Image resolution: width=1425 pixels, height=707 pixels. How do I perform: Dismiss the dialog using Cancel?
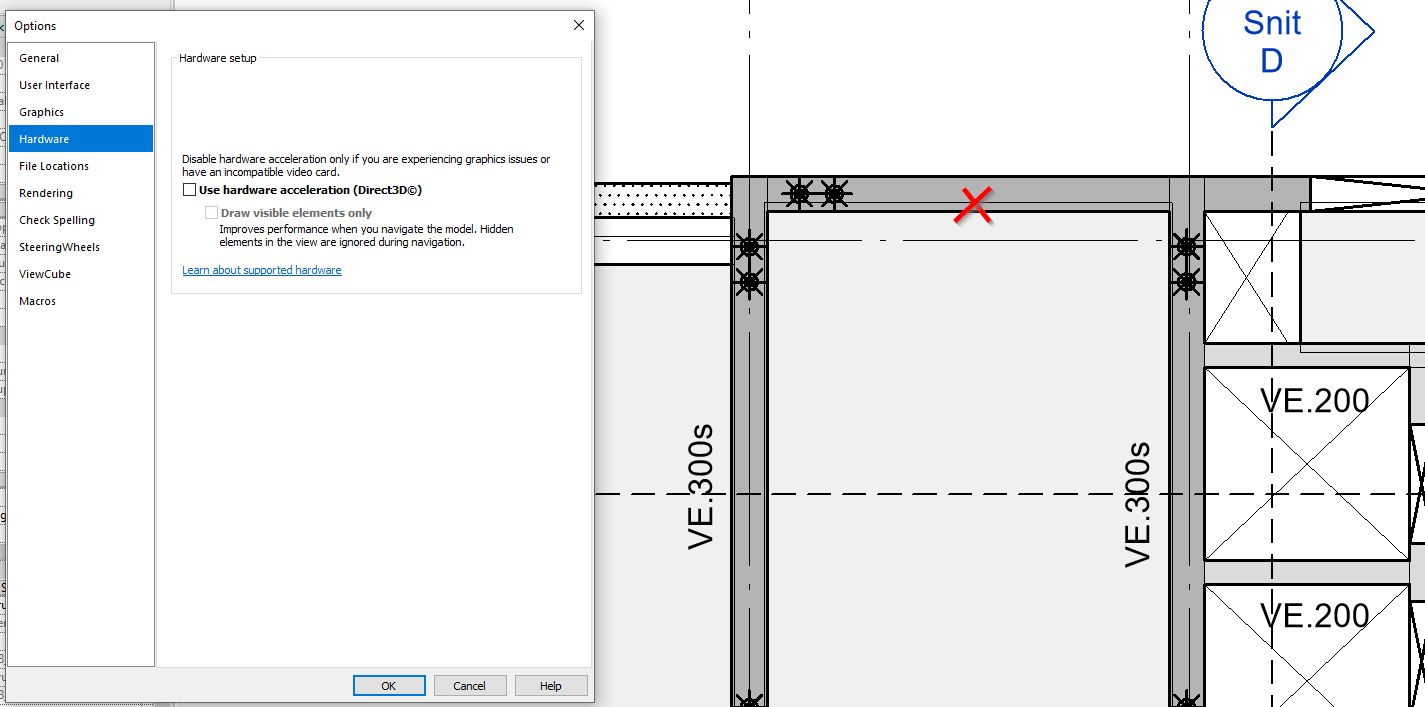(x=470, y=685)
